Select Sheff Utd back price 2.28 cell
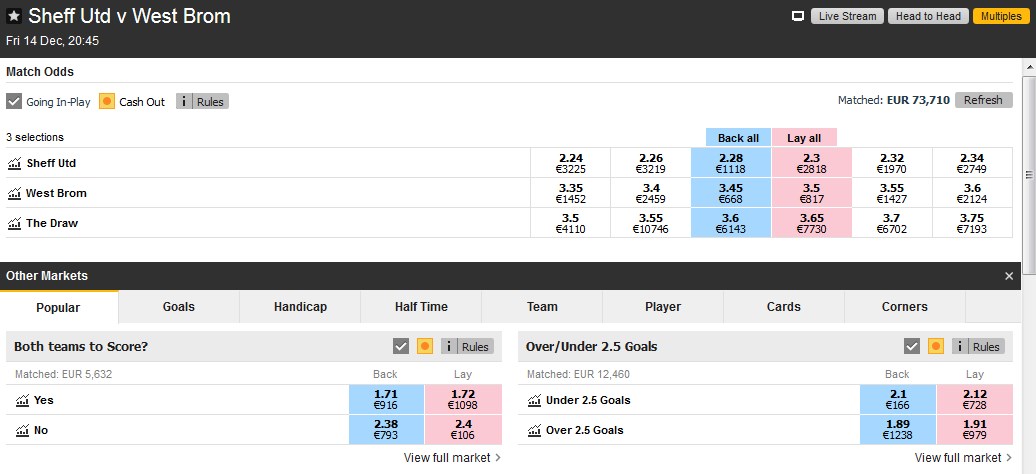 pyautogui.click(x=731, y=163)
